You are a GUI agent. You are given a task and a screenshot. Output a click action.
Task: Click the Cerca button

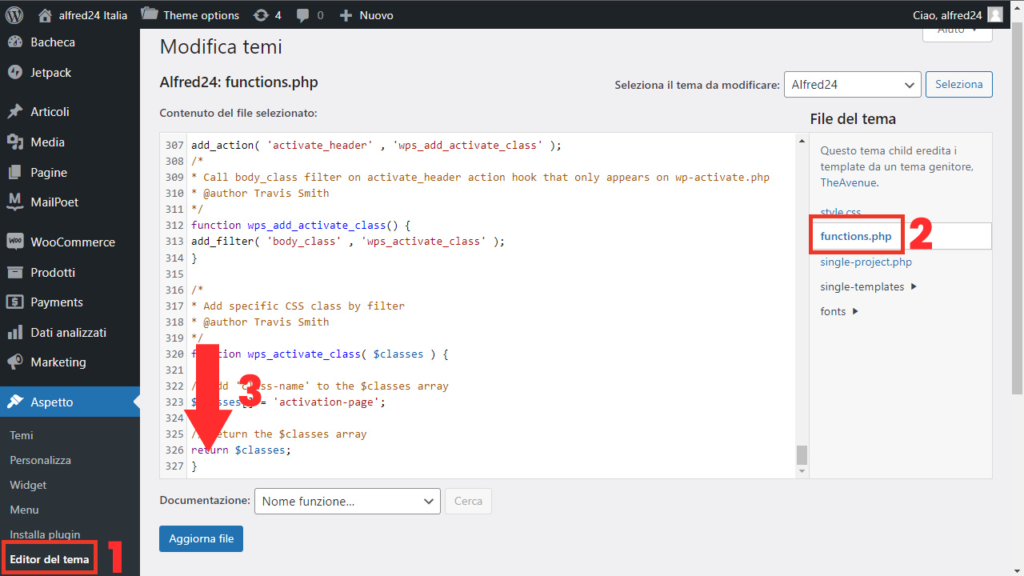click(x=468, y=501)
